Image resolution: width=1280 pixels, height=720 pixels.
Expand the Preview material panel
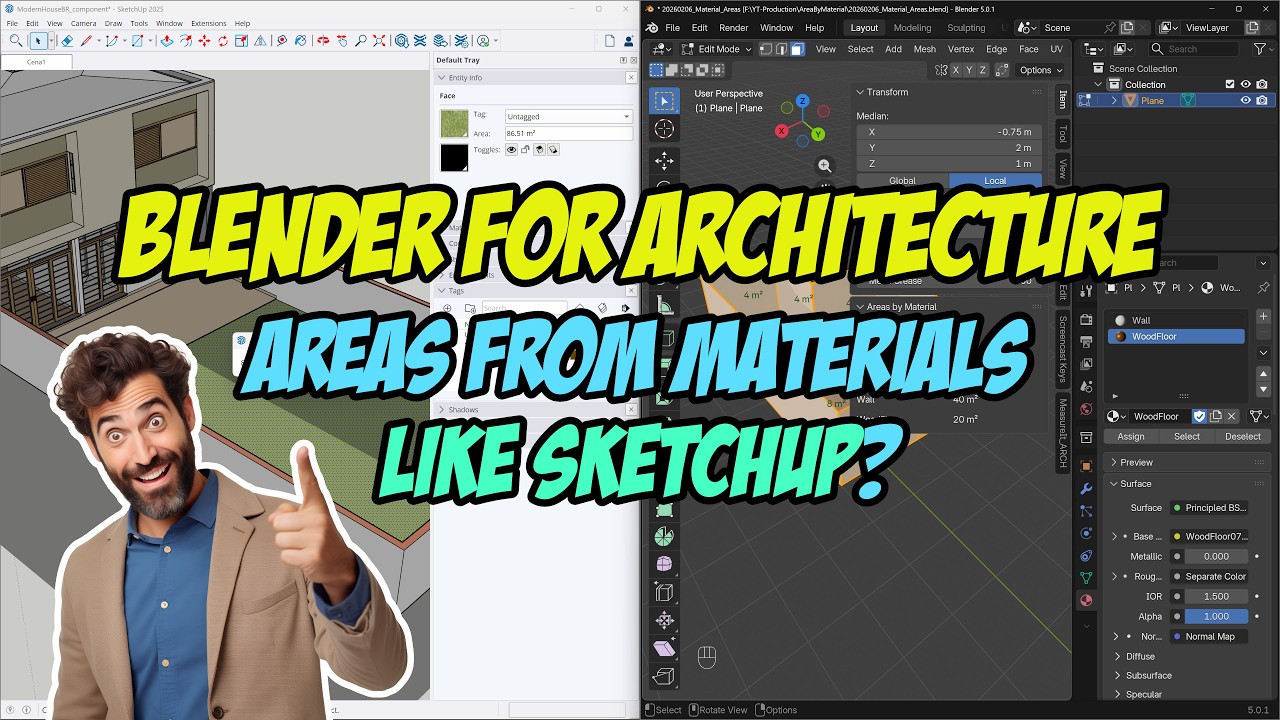(x=1114, y=462)
